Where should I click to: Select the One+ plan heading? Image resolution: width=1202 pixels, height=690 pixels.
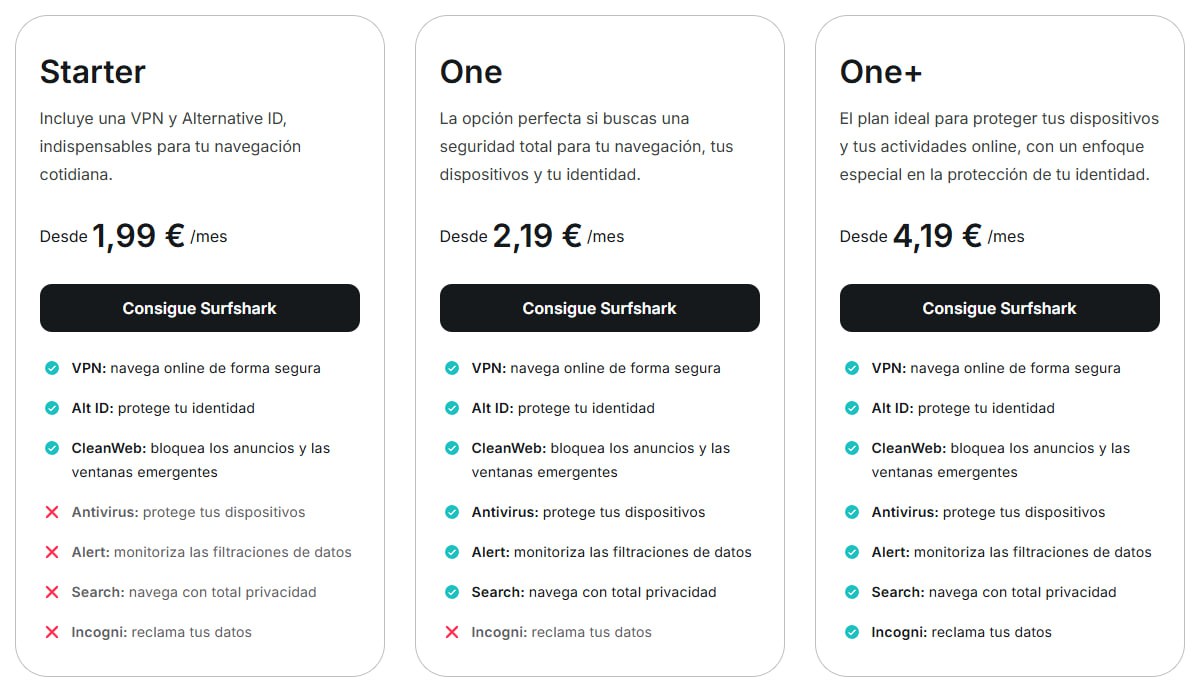click(881, 72)
